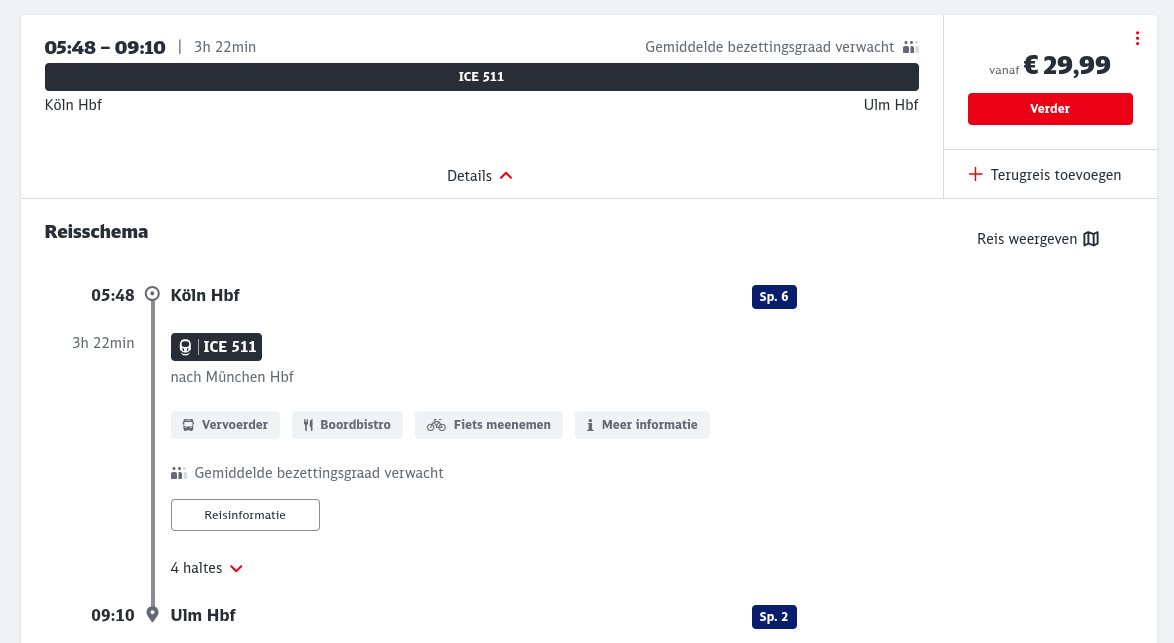This screenshot has height=643, width=1174.
Task: Open the Fiets meenemen chip
Action: [x=489, y=424]
